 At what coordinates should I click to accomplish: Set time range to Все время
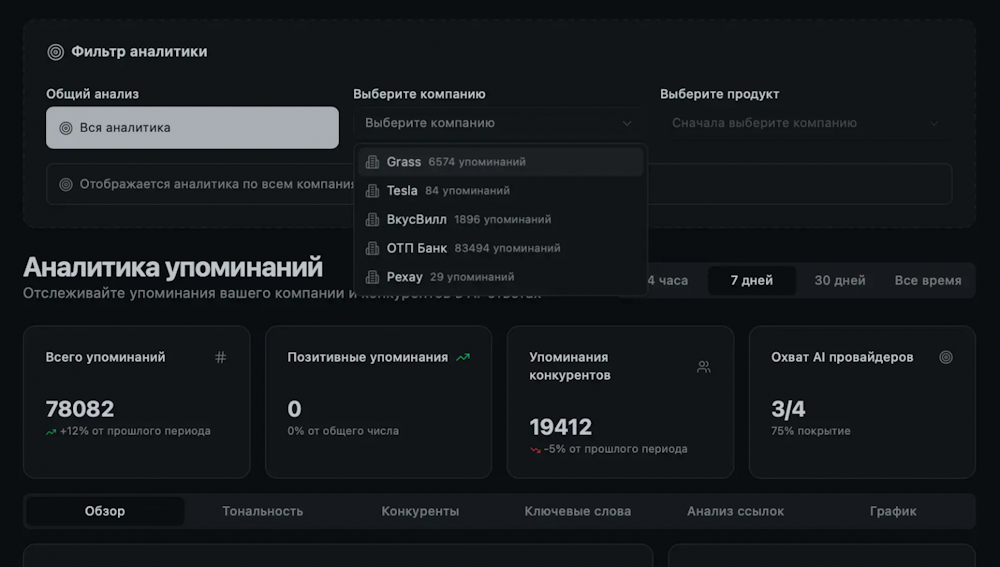(x=927, y=281)
